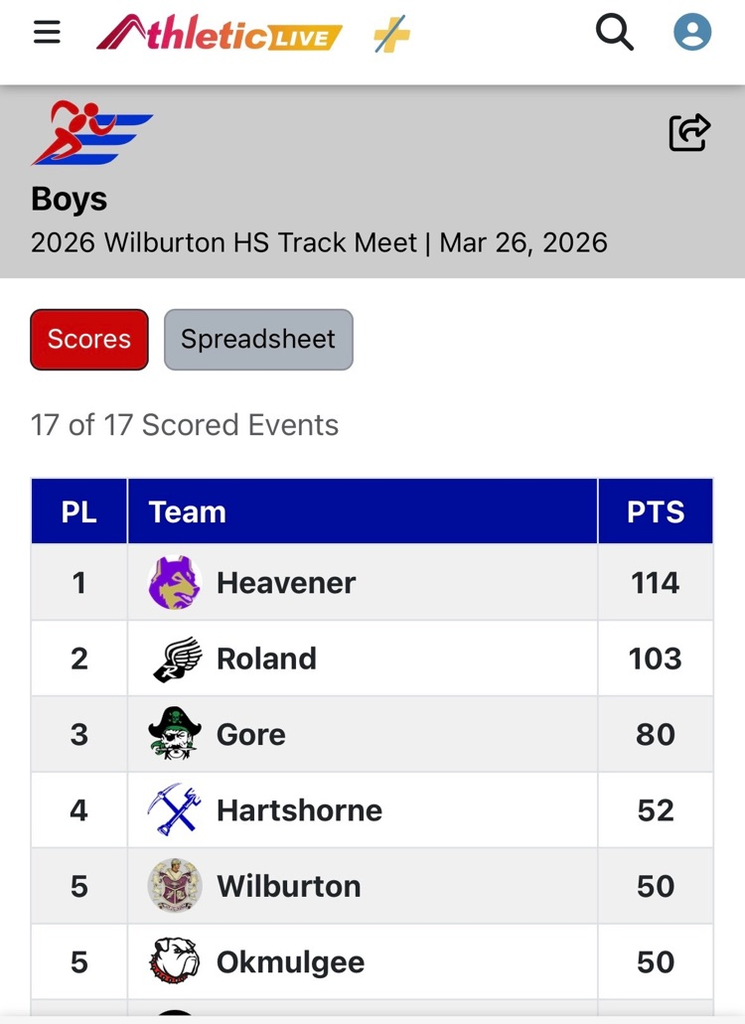The height and width of the screenshot is (1024, 745).
Task: Open the AthleticLIVE plus icon
Action: 391,35
